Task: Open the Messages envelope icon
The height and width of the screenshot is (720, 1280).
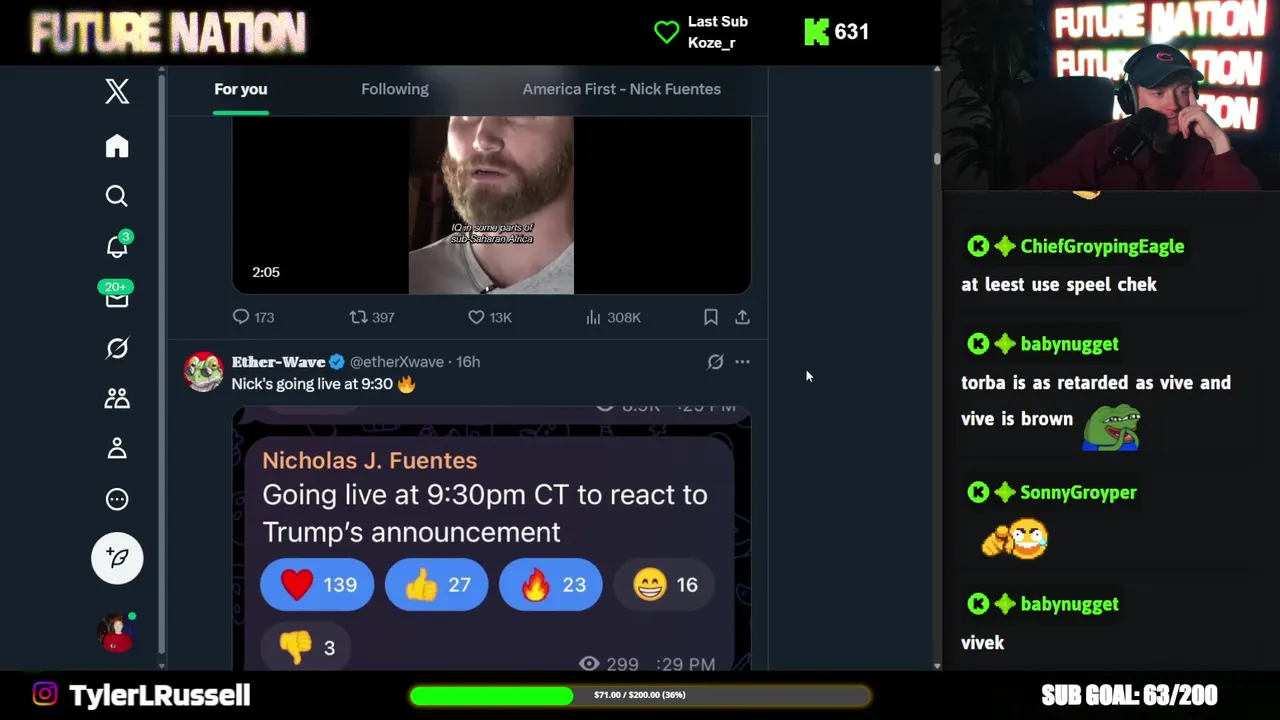Action: [117, 297]
